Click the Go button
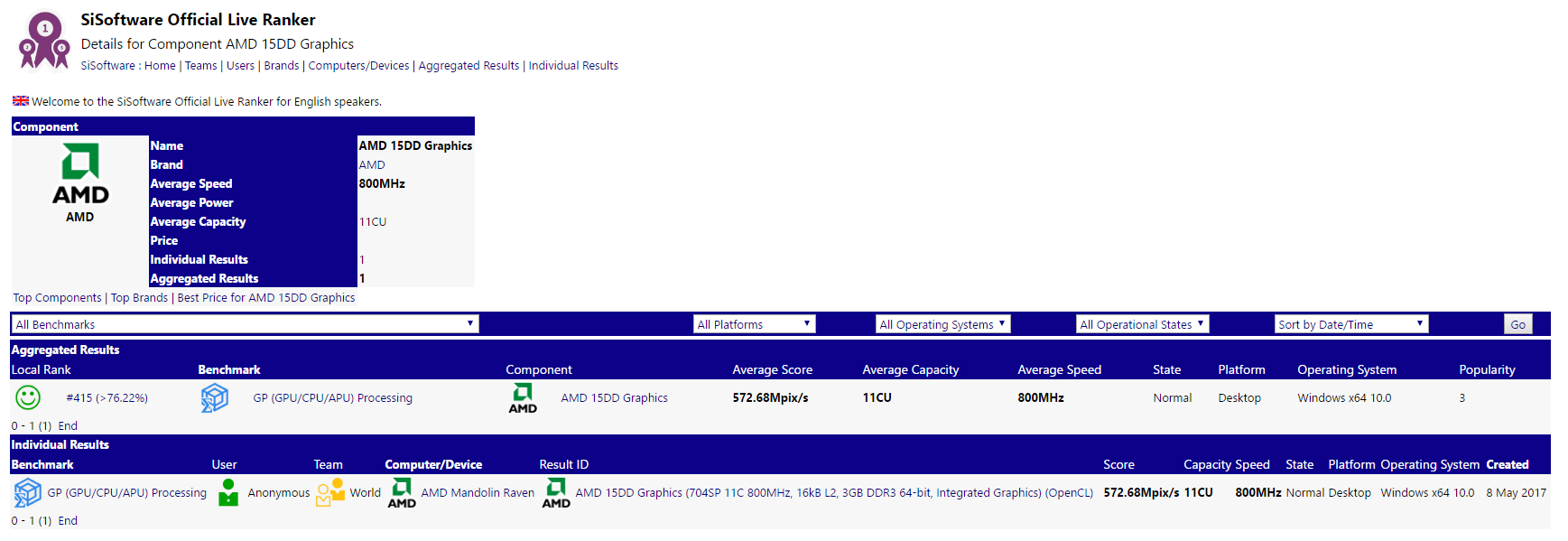Viewport: 1568px width, 541px height. point(1518,324)
